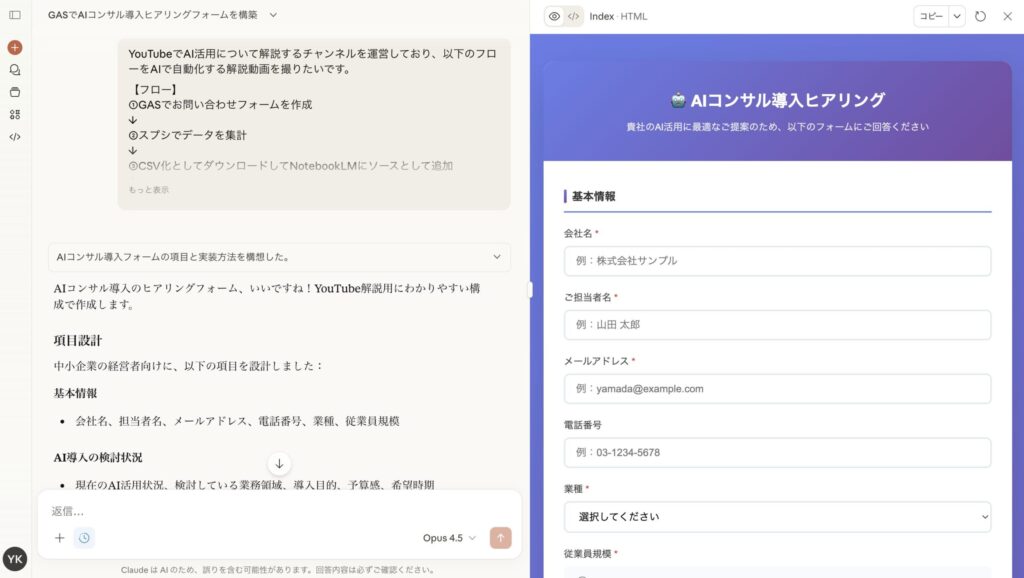The image size is (1024, 578).
Task: Switch artifact to code view toggle
Action: point(573,16)
